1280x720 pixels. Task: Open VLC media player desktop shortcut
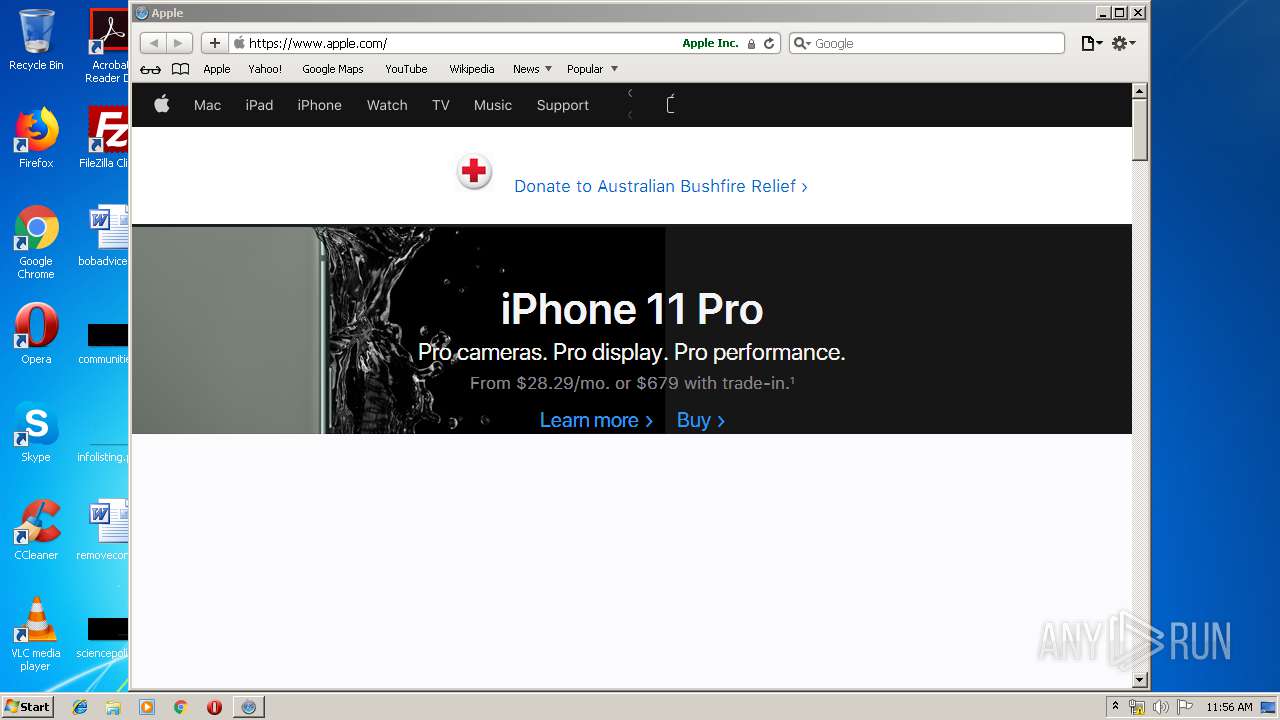click(x=36, y=634)
